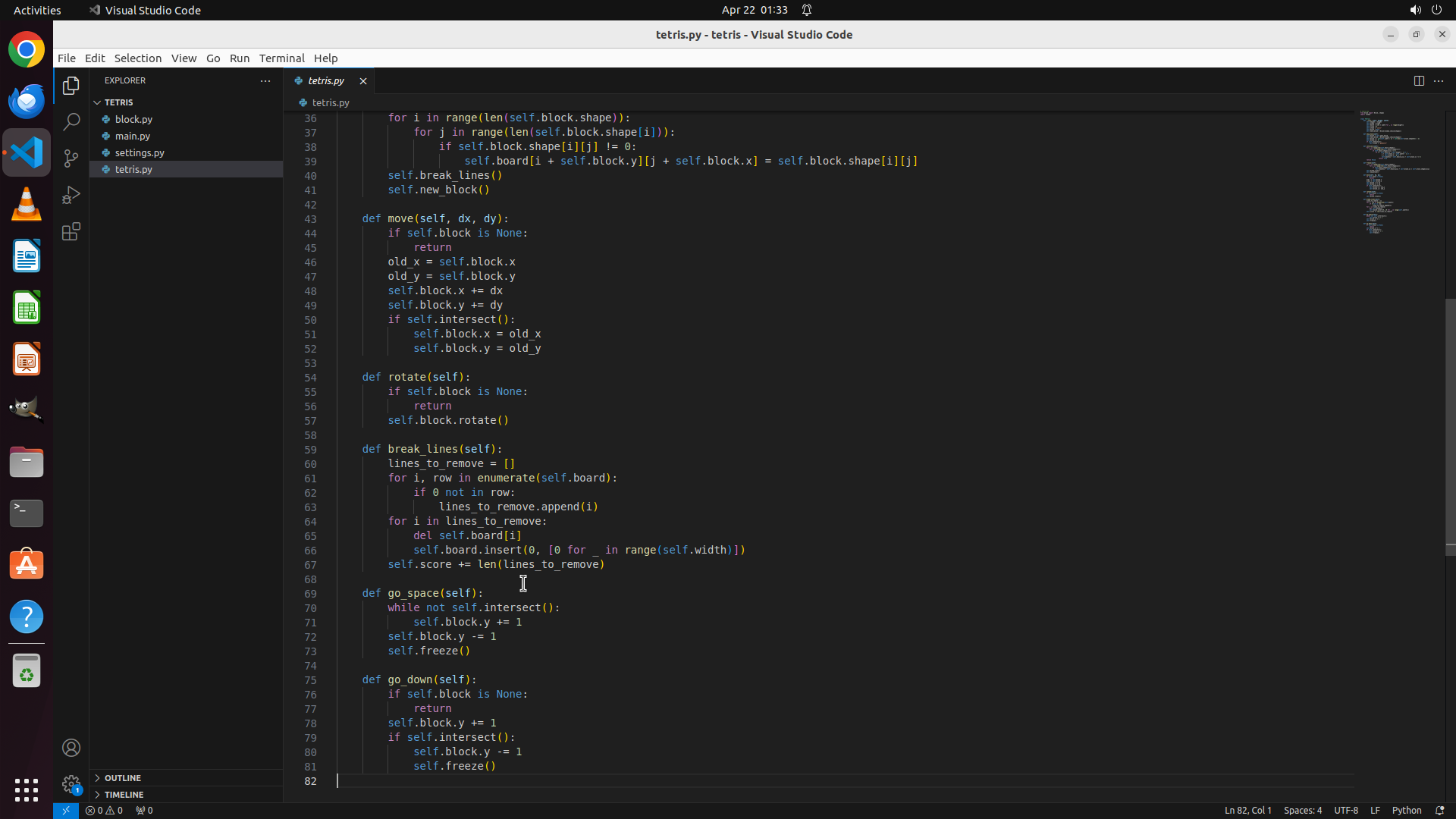Toggle Explorer view via files icon
This screenshot has width=1456, height=819.
71,86
